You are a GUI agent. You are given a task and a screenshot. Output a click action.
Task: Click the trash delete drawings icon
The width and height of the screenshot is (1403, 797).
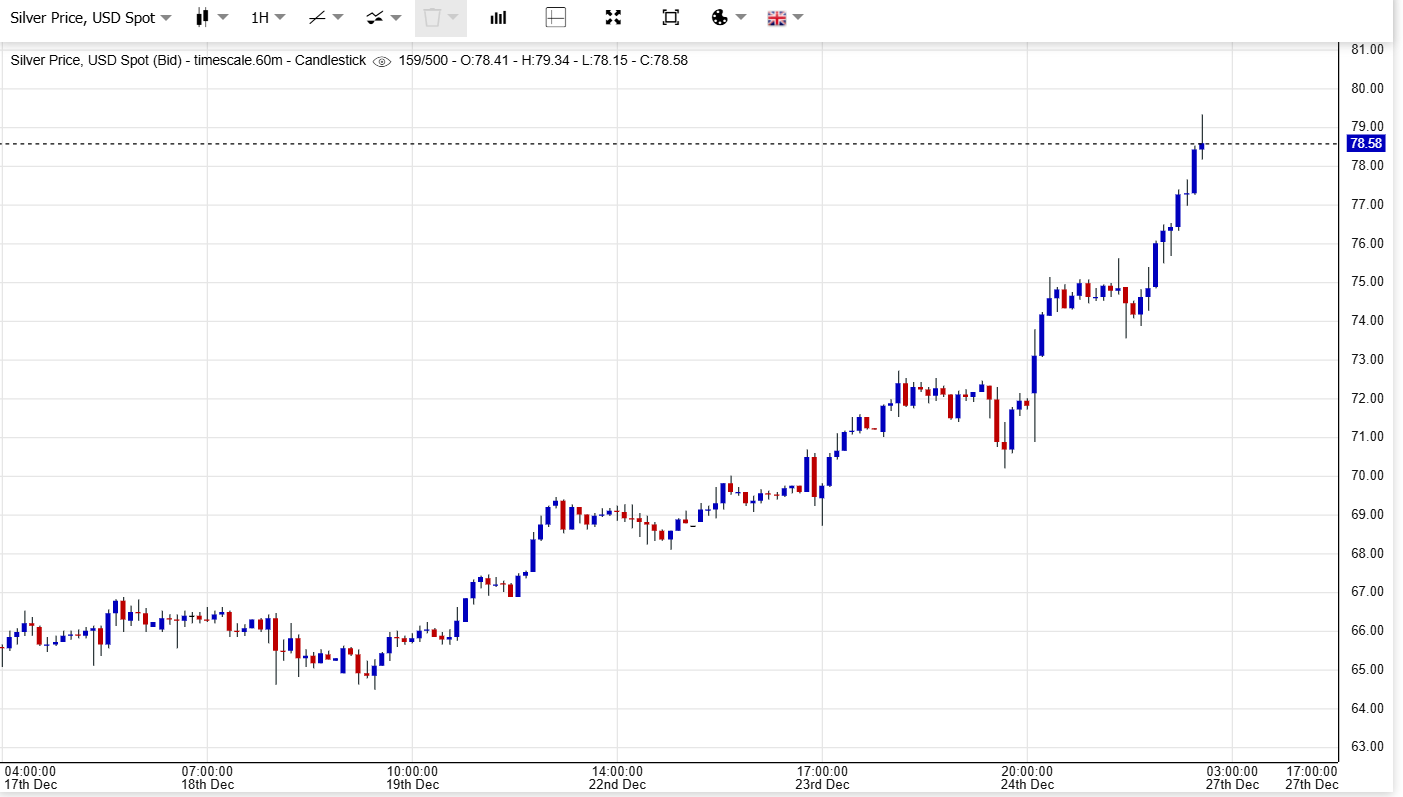pos(432,18)
